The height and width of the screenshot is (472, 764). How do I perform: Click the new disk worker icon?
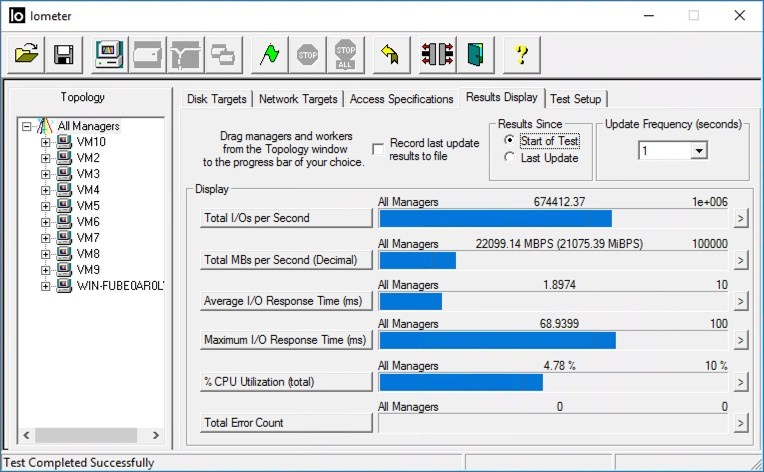pyautogui.click(x=147, y=55)
